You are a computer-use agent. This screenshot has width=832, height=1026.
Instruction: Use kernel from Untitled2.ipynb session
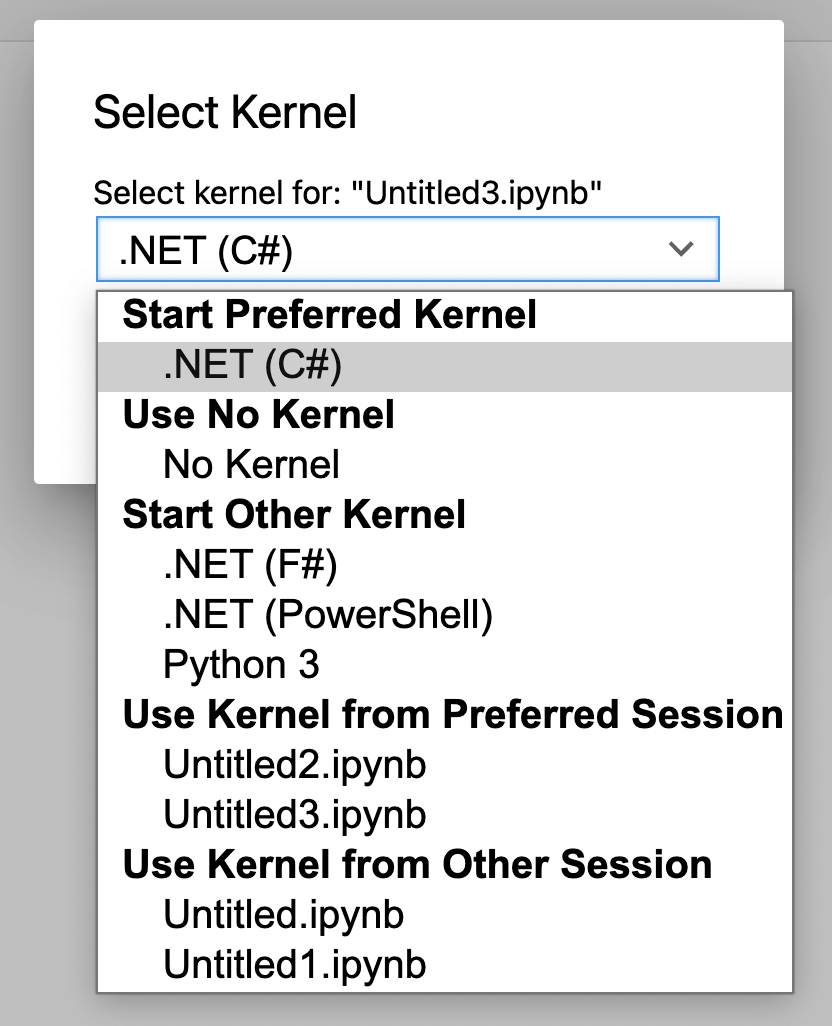pyautogui.click(x=295, y=765)
